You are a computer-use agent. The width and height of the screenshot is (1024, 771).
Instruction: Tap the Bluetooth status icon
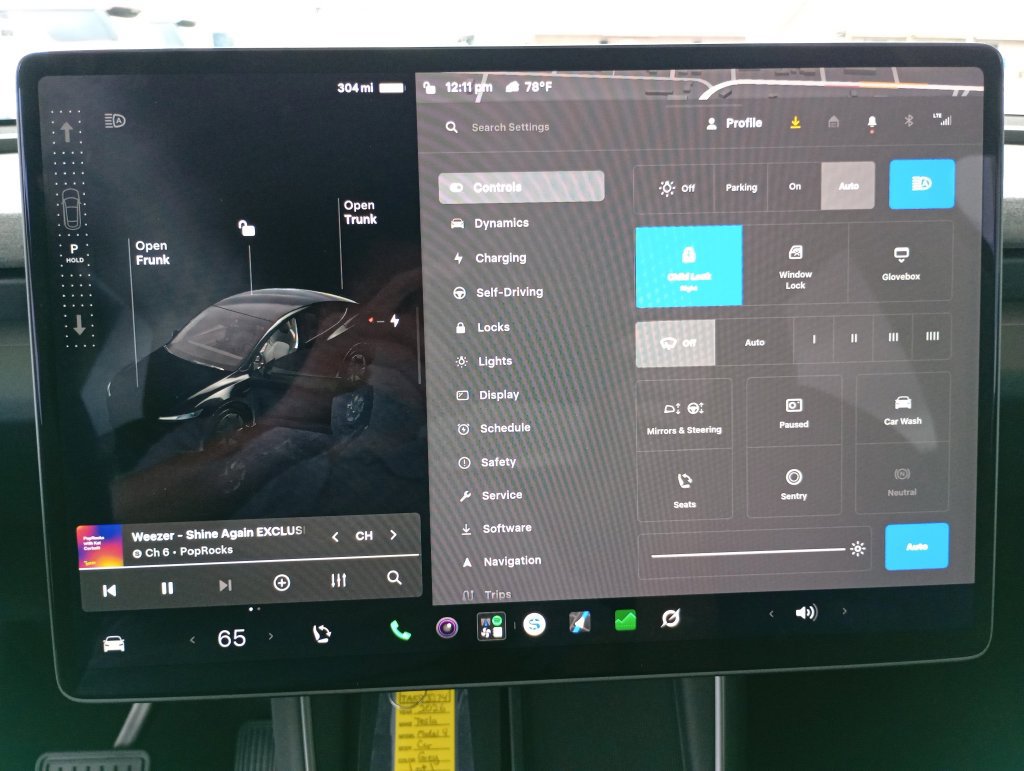coord(908,120)
